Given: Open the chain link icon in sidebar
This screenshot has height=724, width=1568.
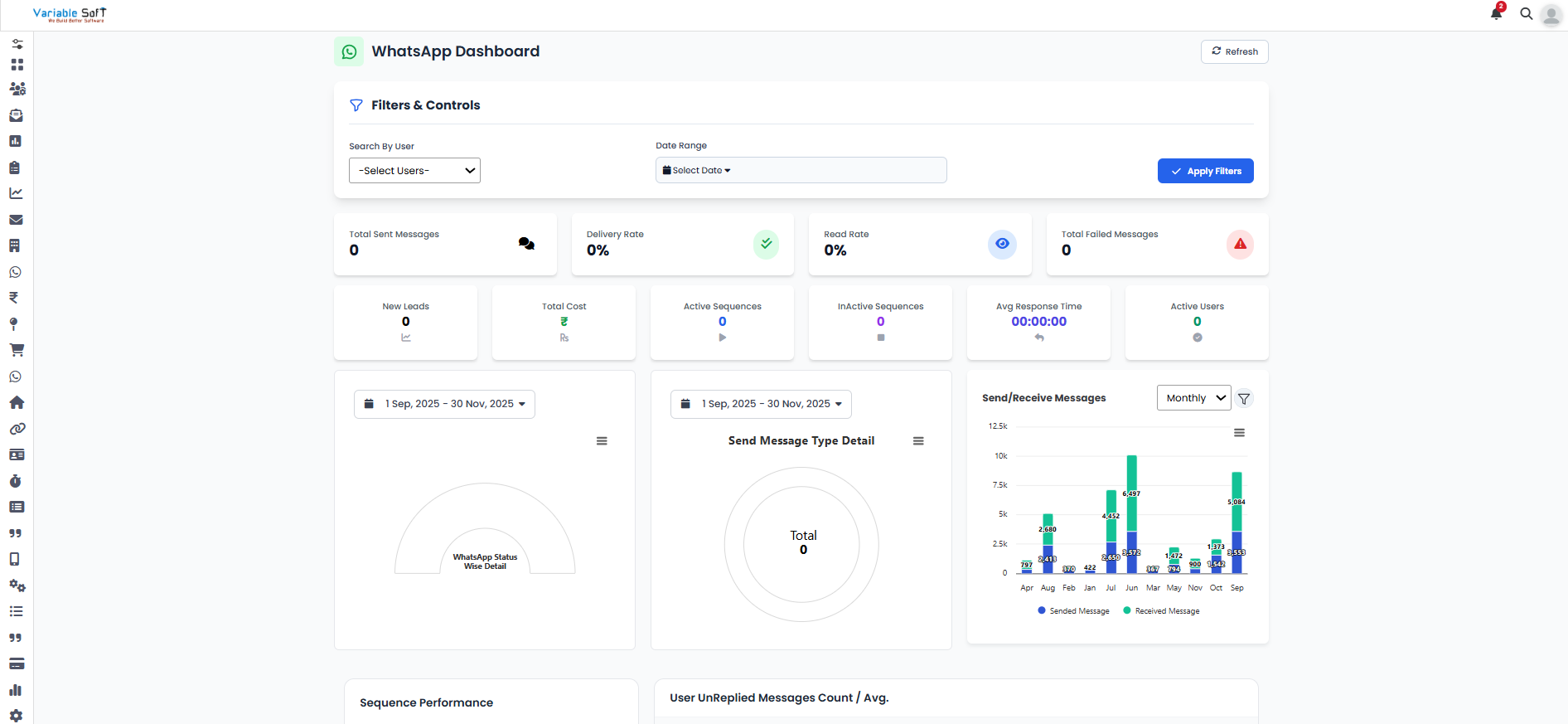Looking at the screenshot, I should click(x=17, y=429).
